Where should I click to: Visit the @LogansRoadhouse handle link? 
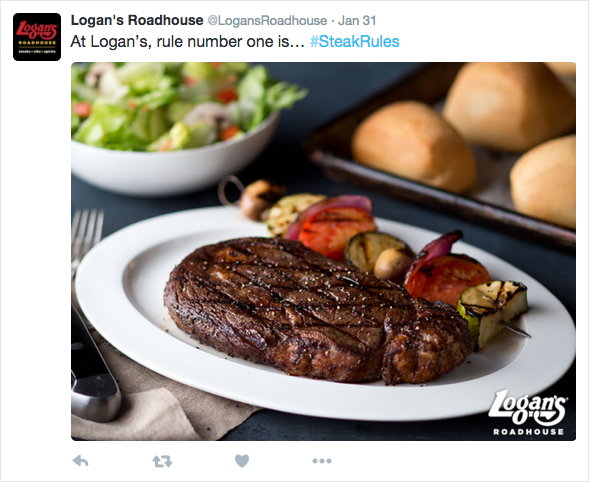click(x=267, y=21)
